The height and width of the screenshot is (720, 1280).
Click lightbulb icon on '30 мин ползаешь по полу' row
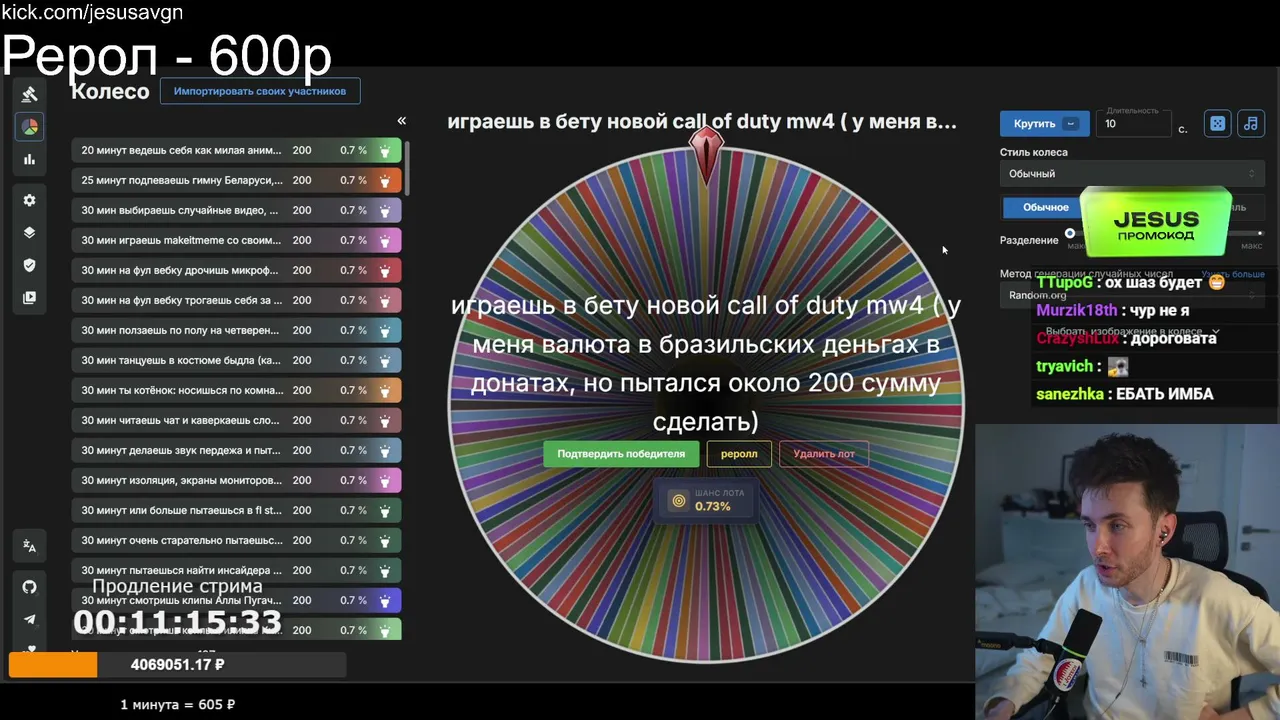click(x=385, y=331)
